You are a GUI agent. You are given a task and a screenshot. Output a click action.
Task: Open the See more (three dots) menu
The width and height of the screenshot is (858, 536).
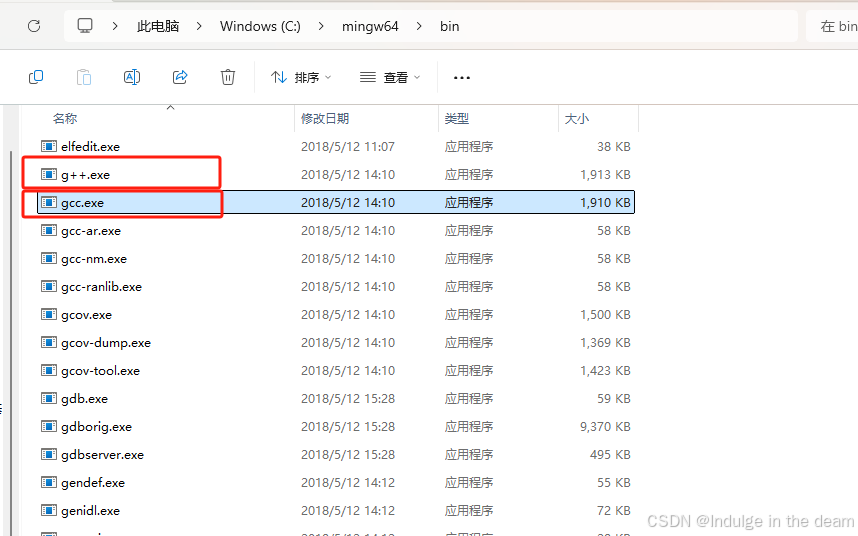point(462,78)
